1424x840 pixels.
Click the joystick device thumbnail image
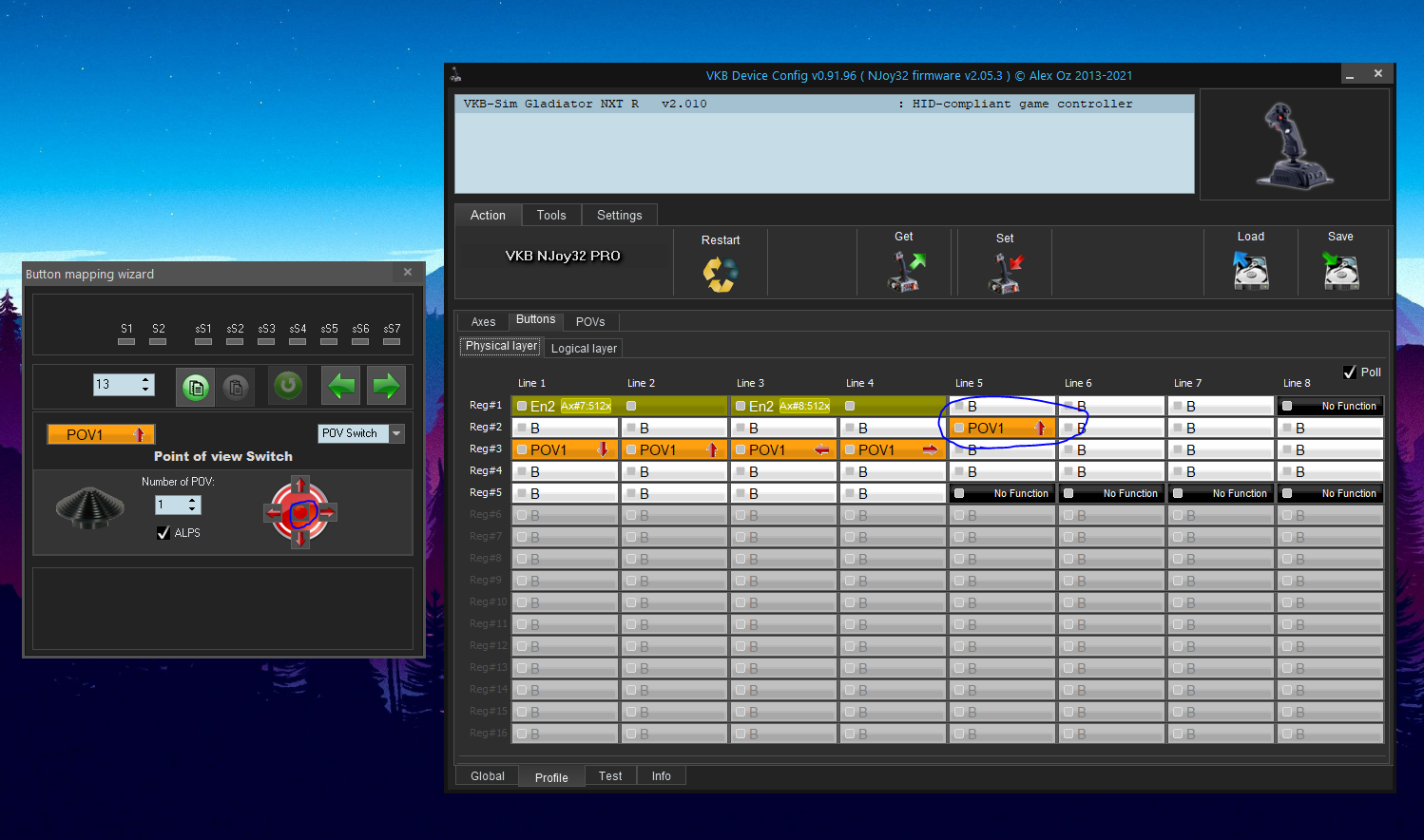coord(1294,144)
